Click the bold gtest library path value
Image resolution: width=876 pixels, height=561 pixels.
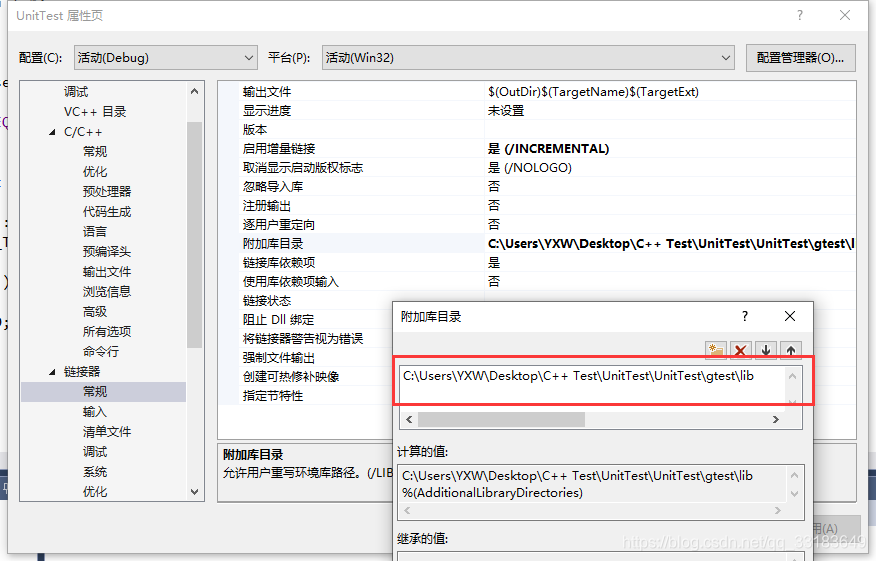(x=671, y=244)
